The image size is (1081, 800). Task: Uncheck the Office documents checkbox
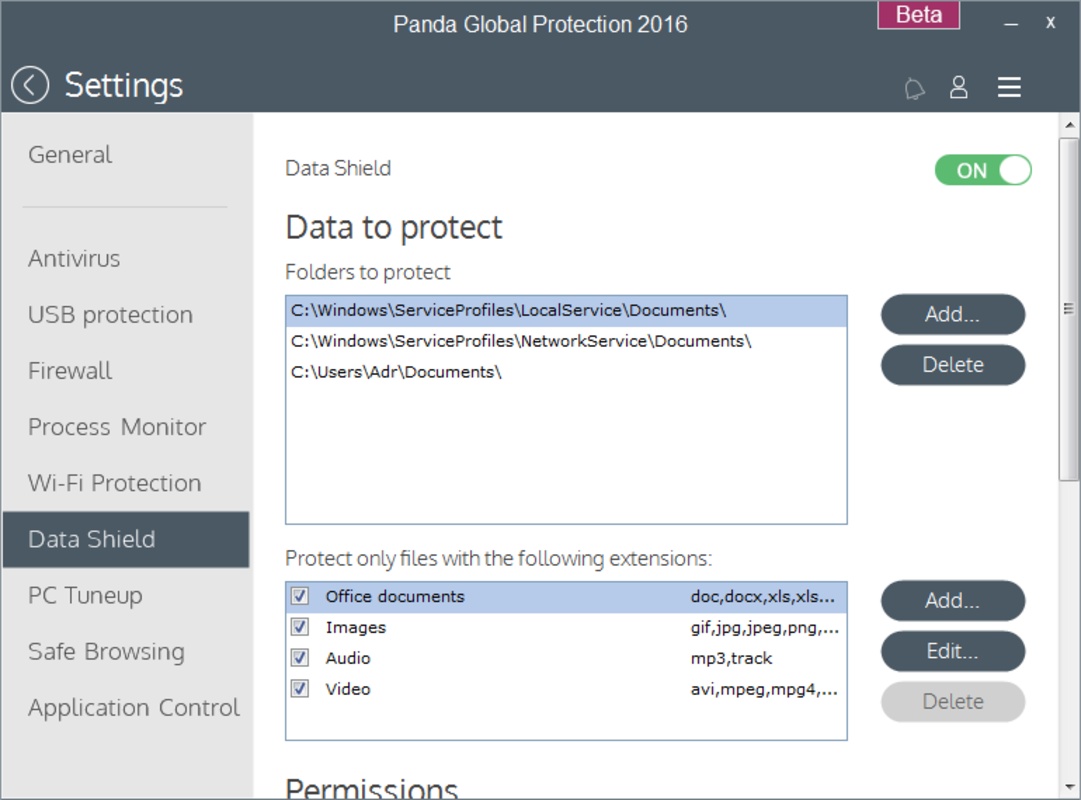[x=299, y=597]
